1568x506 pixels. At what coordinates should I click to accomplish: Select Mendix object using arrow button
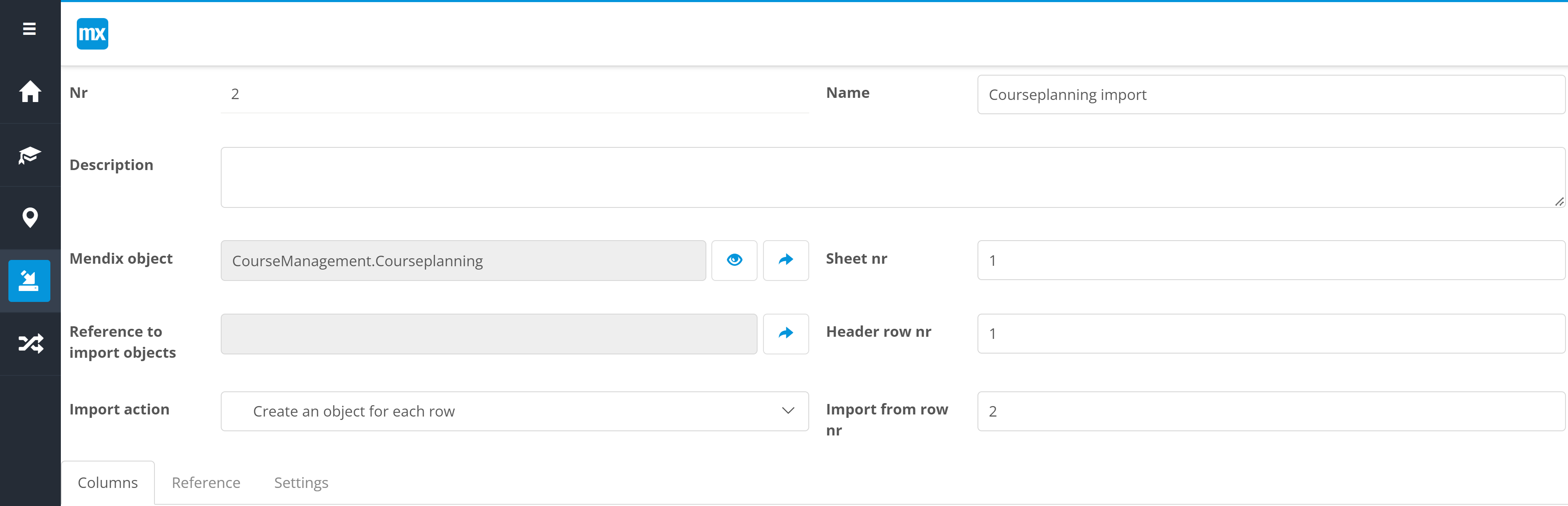point(785,260)
